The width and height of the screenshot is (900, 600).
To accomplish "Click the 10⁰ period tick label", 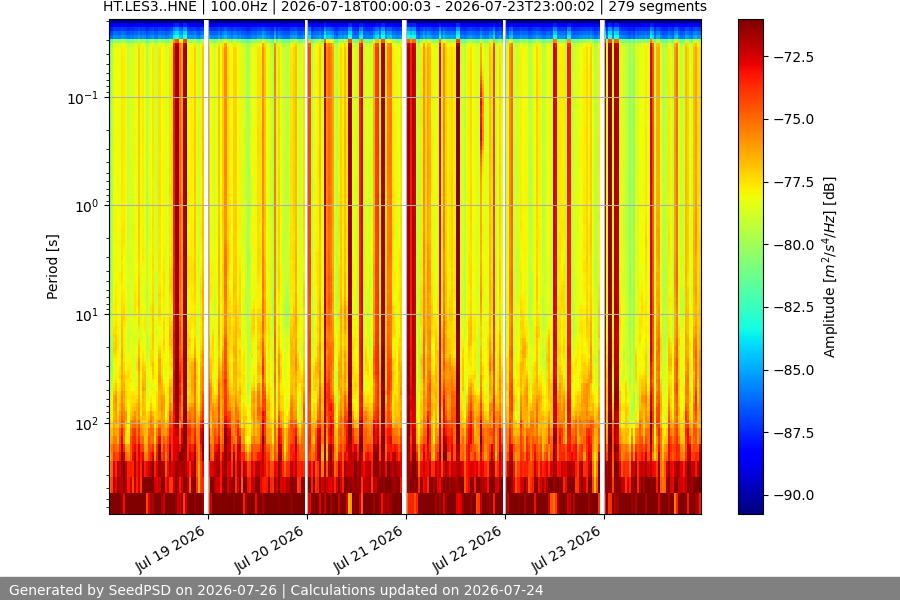I will [86, 206].
